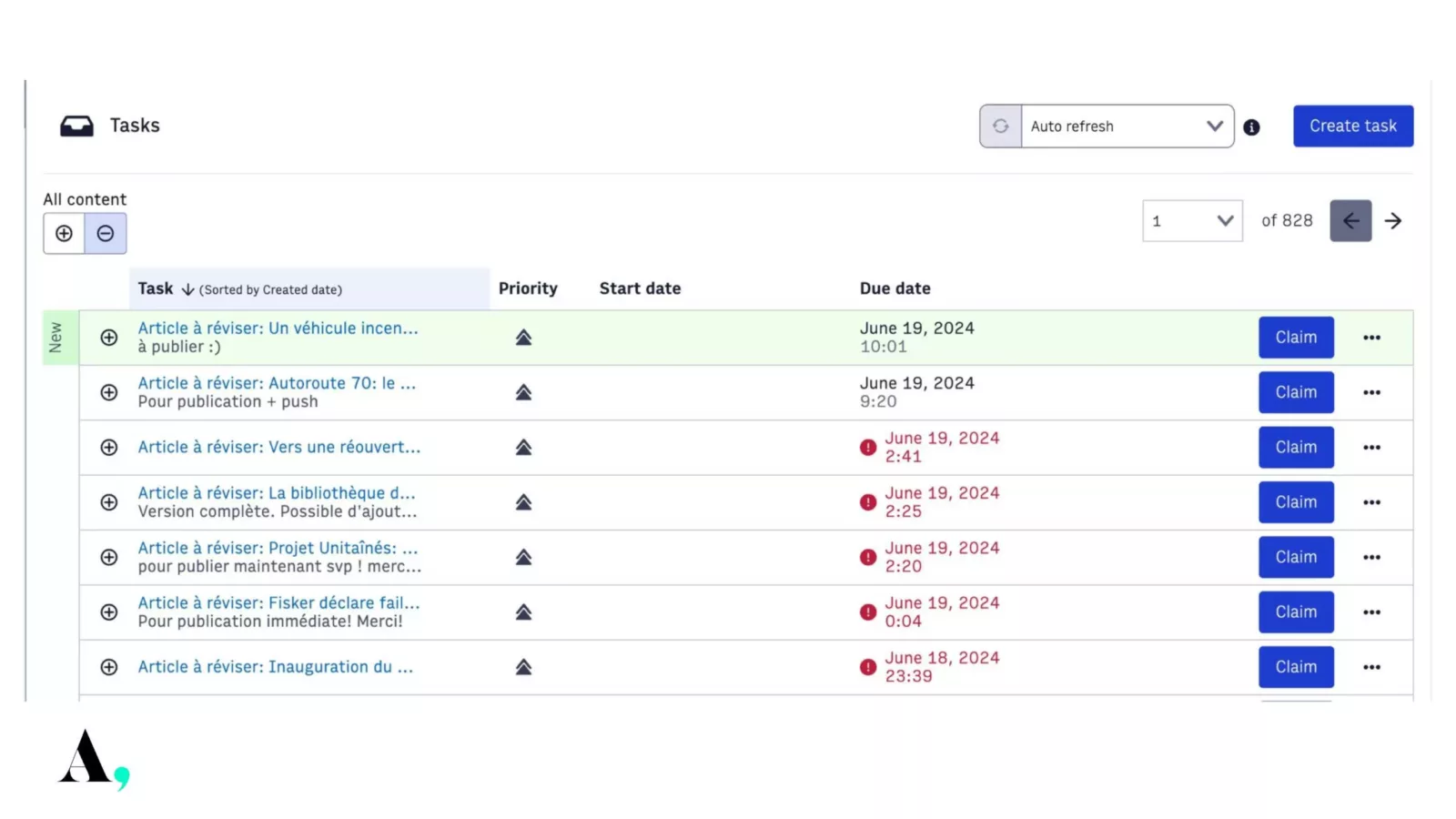1456x819 pixels.
Task: Expand all content with the plus button
Action: click(64, 234)
